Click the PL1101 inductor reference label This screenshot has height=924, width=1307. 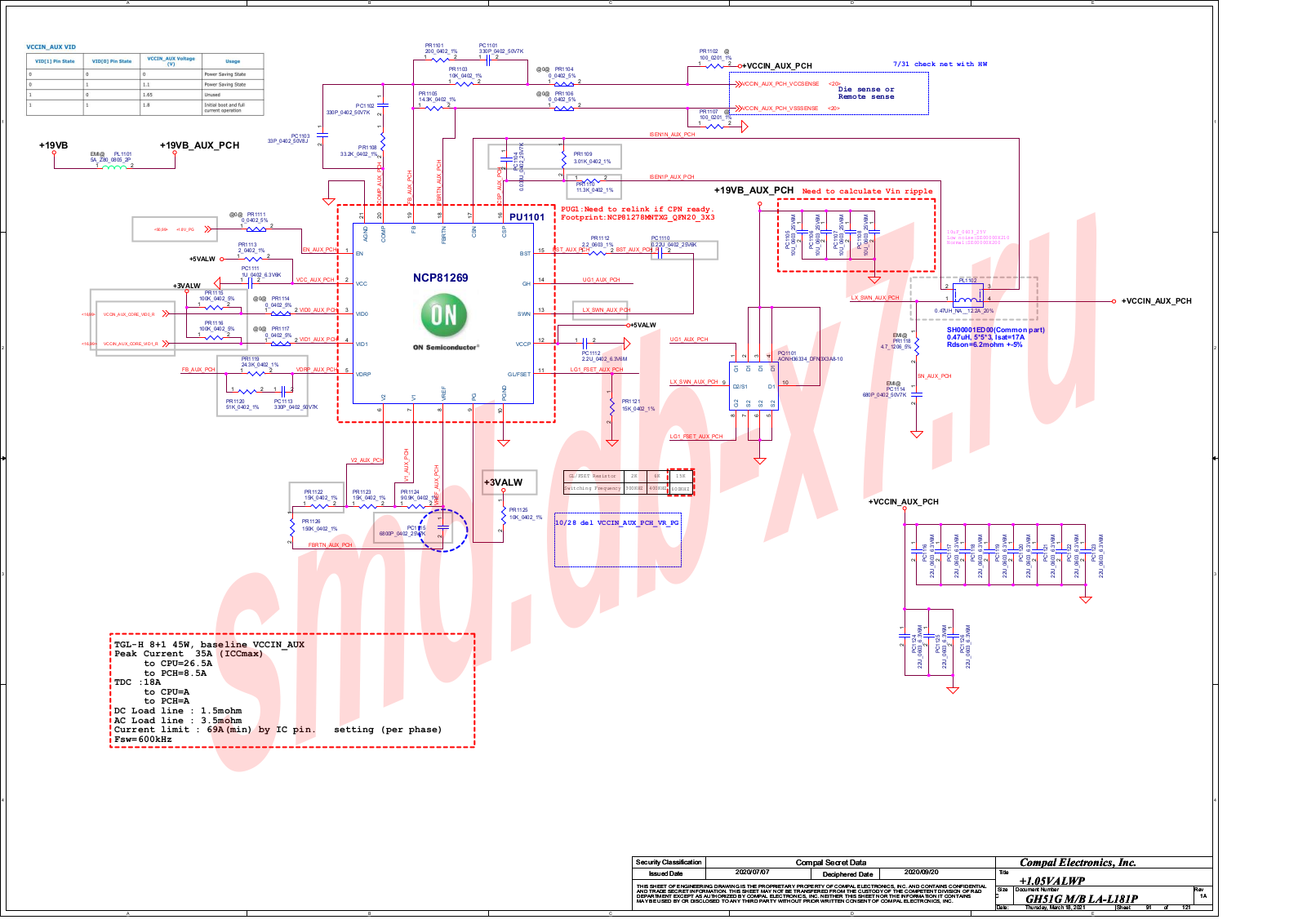pos(122,154)
